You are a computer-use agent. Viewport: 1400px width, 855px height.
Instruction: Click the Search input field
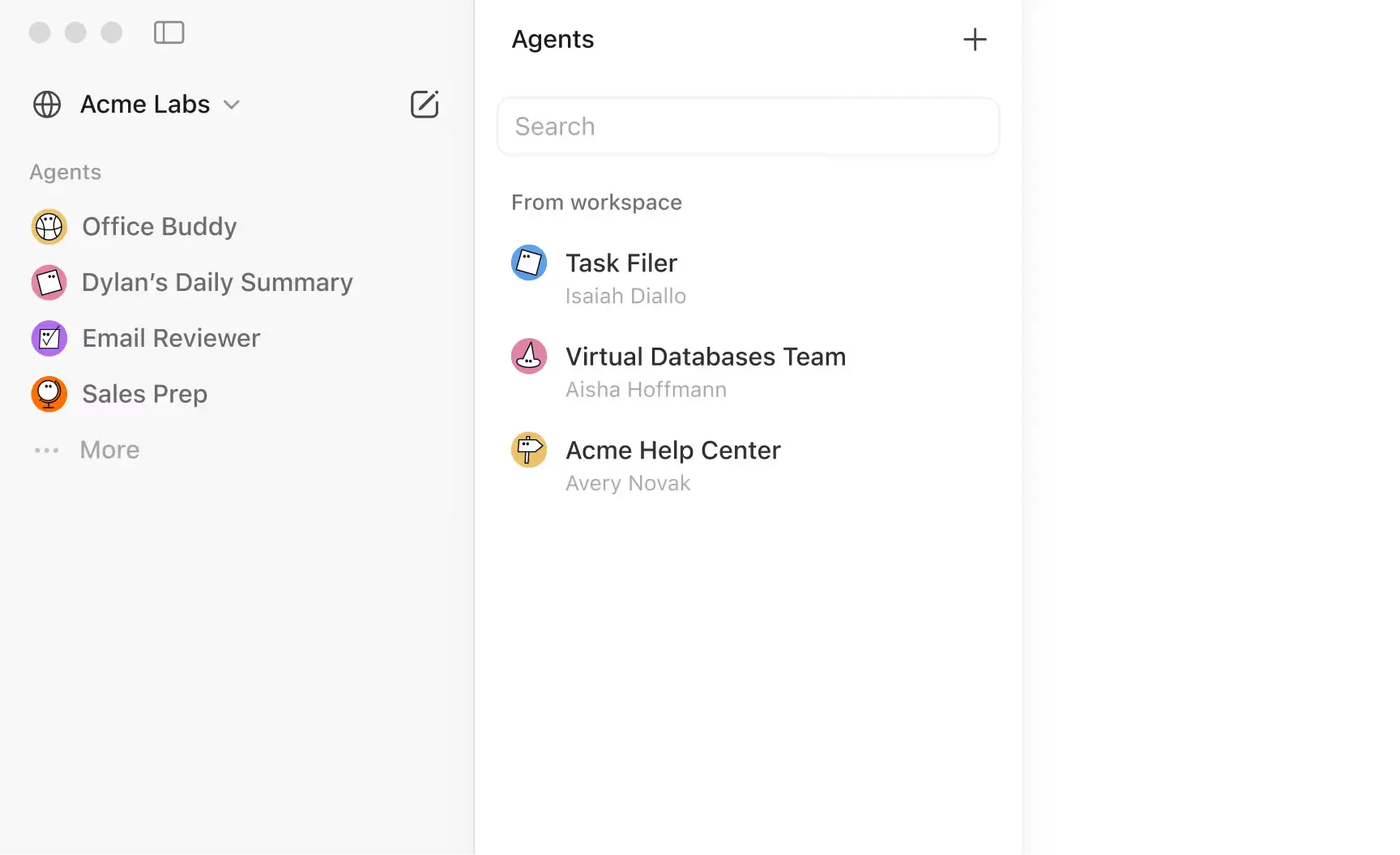747,126
